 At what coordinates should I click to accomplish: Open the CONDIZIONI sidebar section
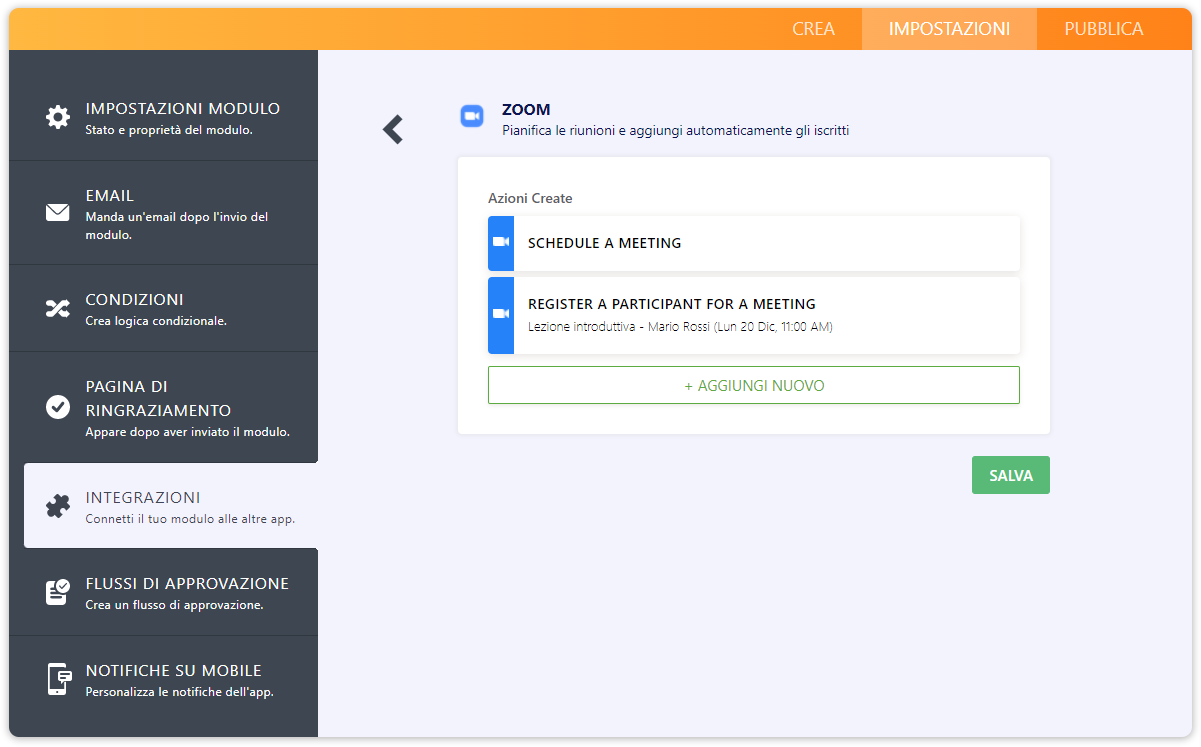click(164, 309)
